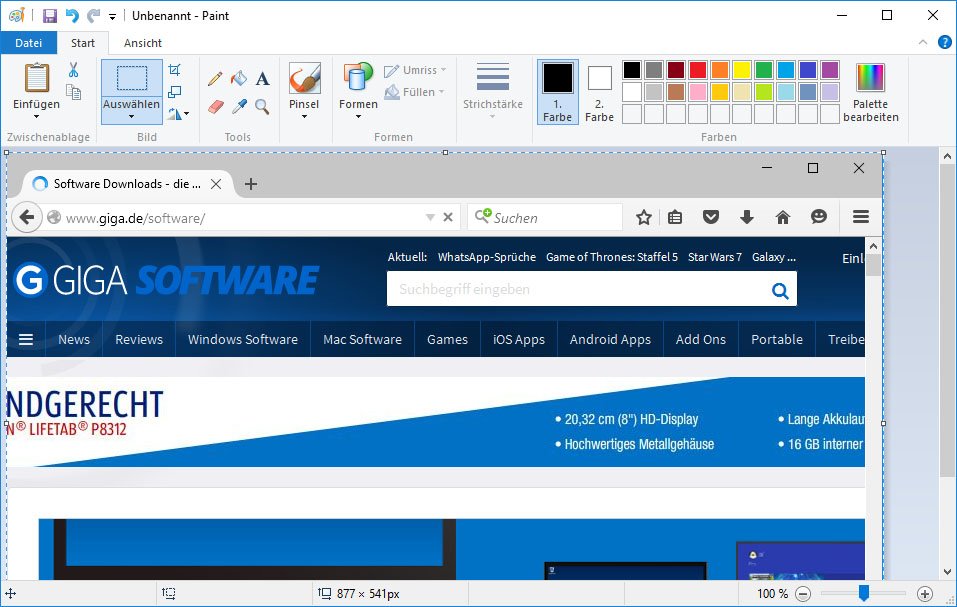Click the browser back arrow button
957x607 pixels.
click(26, 217)
